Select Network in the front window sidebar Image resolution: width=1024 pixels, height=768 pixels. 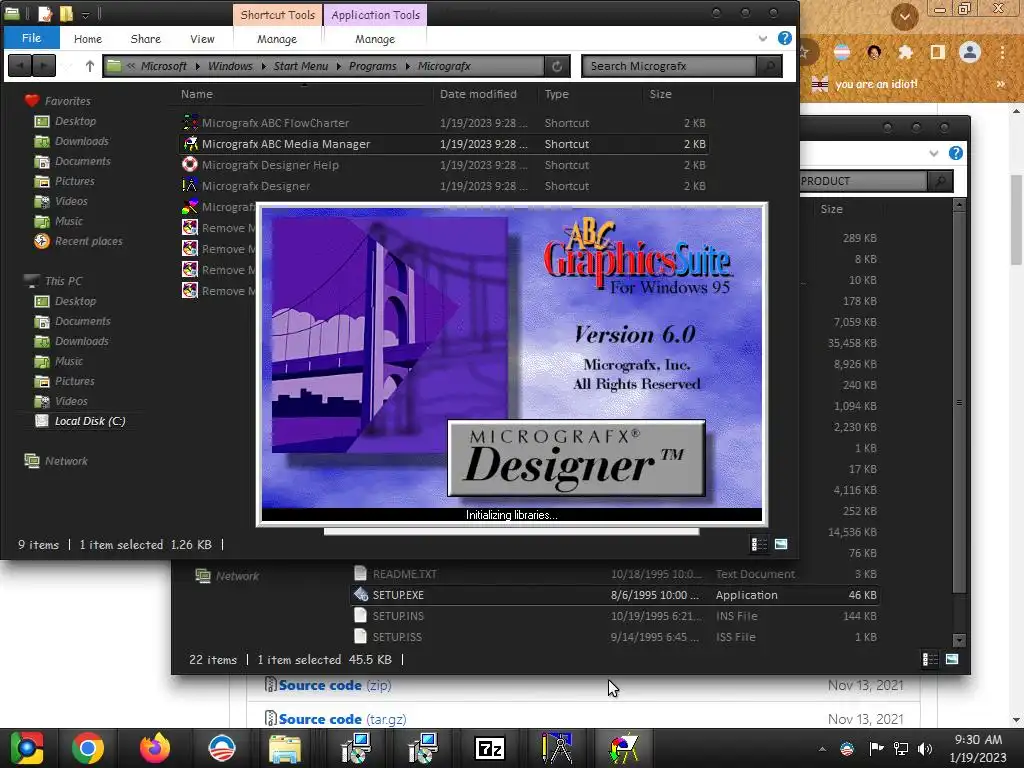point(66,461)
